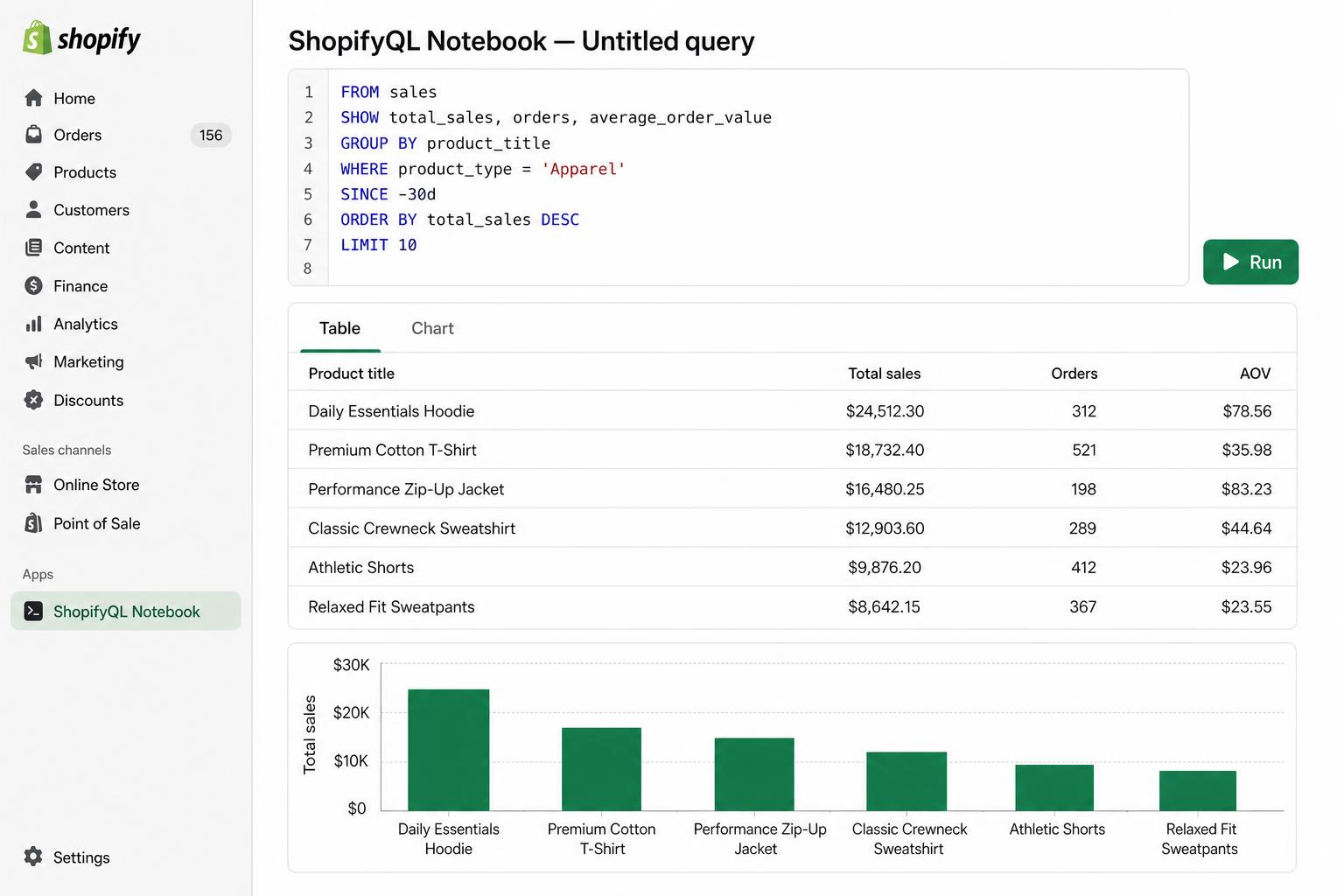Click the Premium Cotton T-Shirt chart bar

click(601, 769)
